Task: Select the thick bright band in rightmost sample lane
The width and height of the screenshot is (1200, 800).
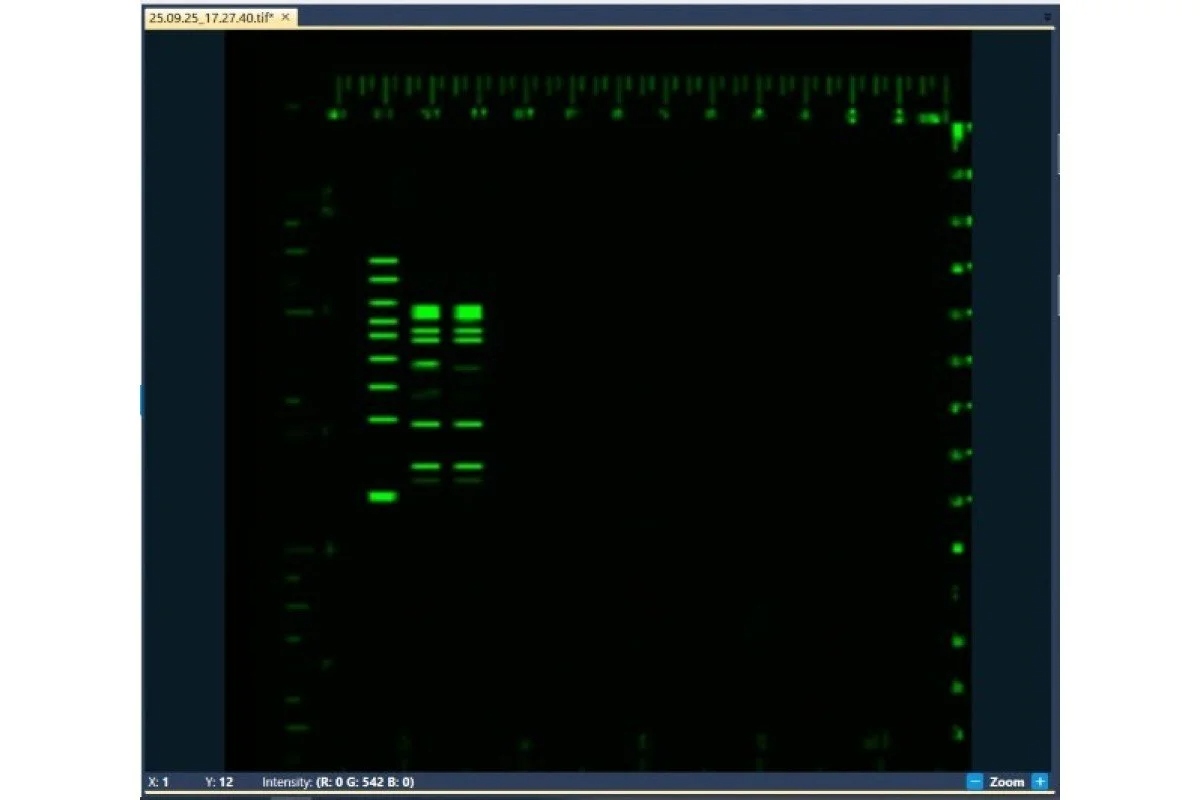Action: tap(469, 312)
